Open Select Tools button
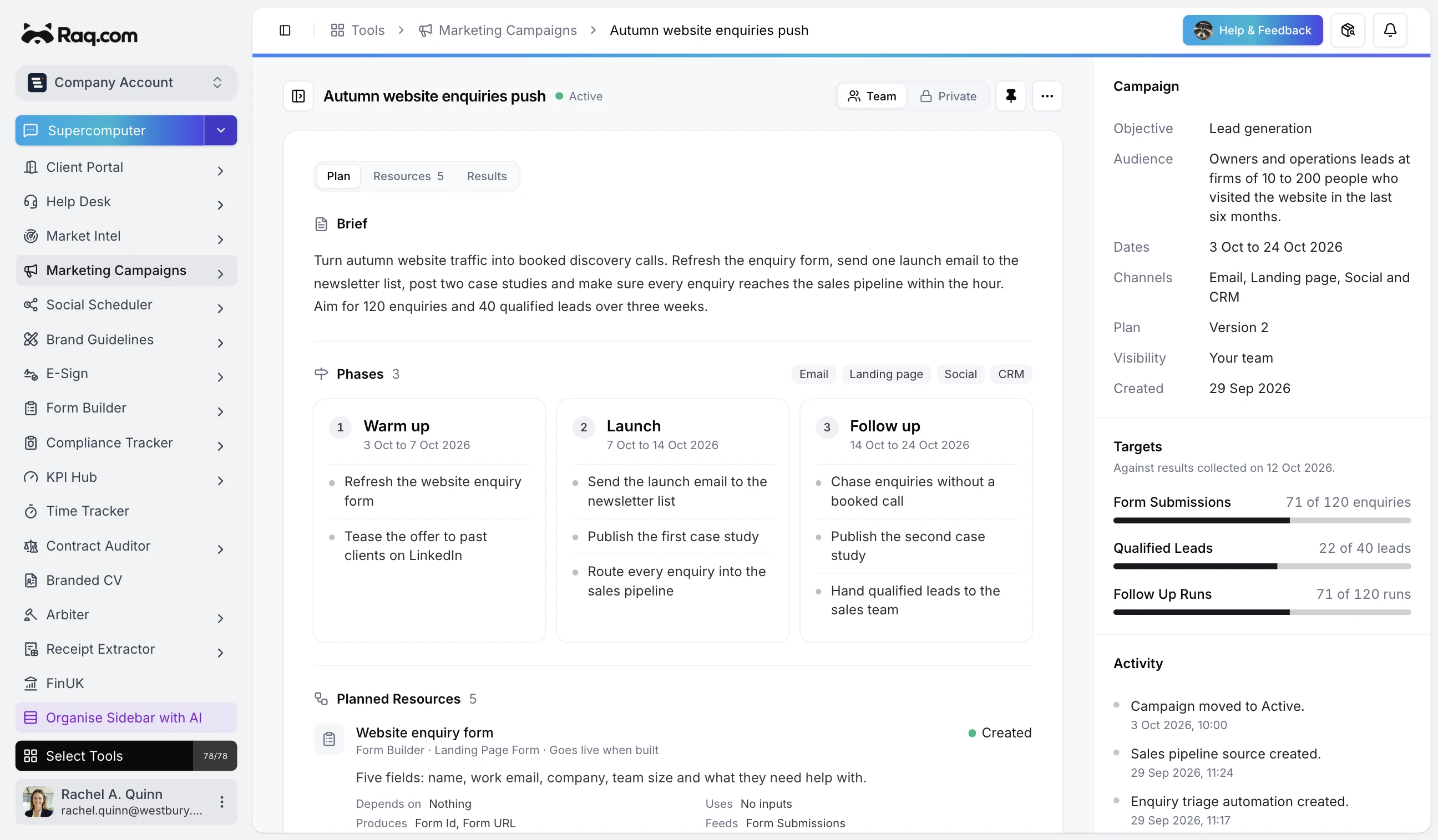Screen dimensions: 1438x840 click(x=126, y=756)
